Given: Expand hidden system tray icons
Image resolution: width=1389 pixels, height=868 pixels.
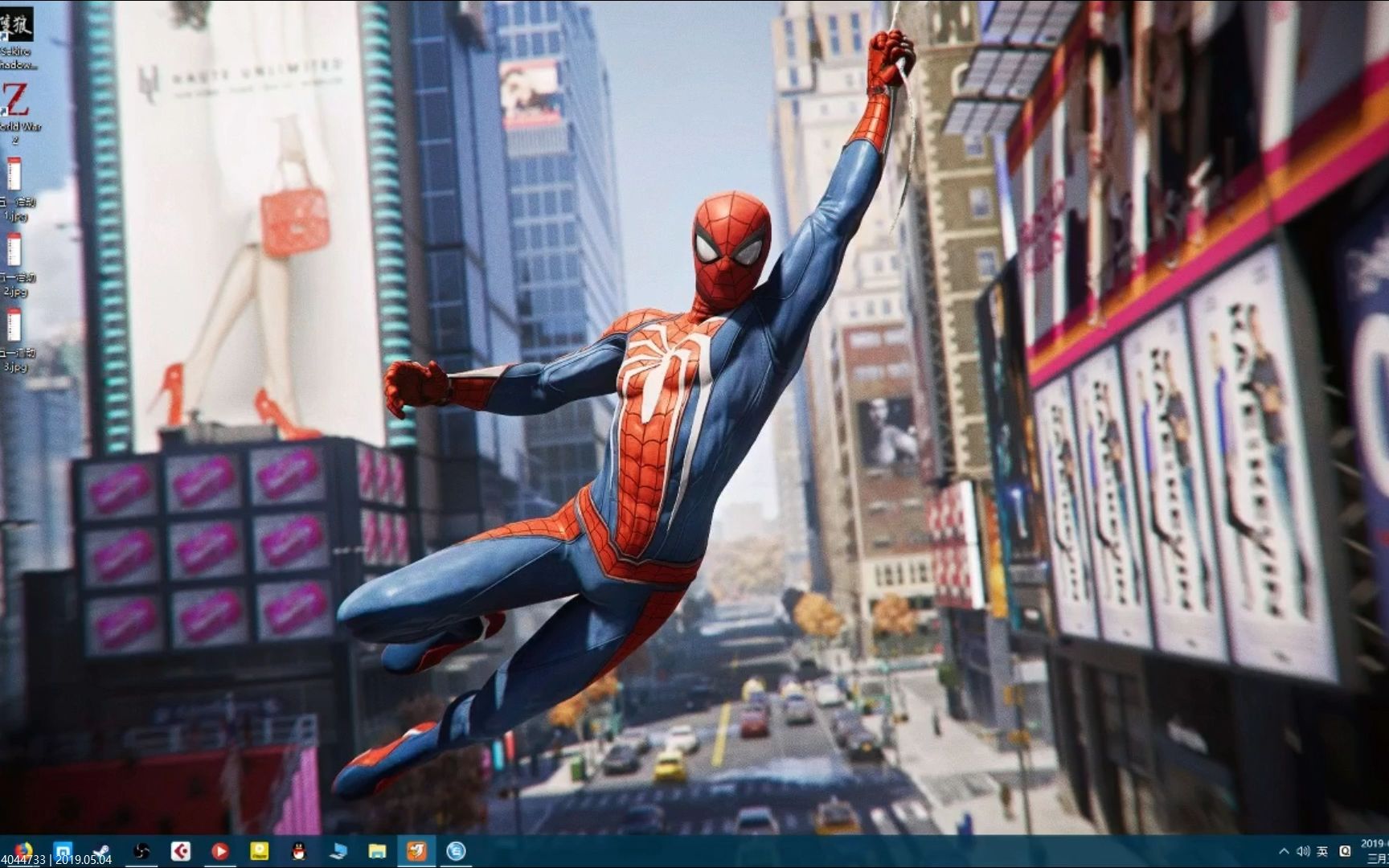Looking at the screenshot, I should tap(1284, 851).
